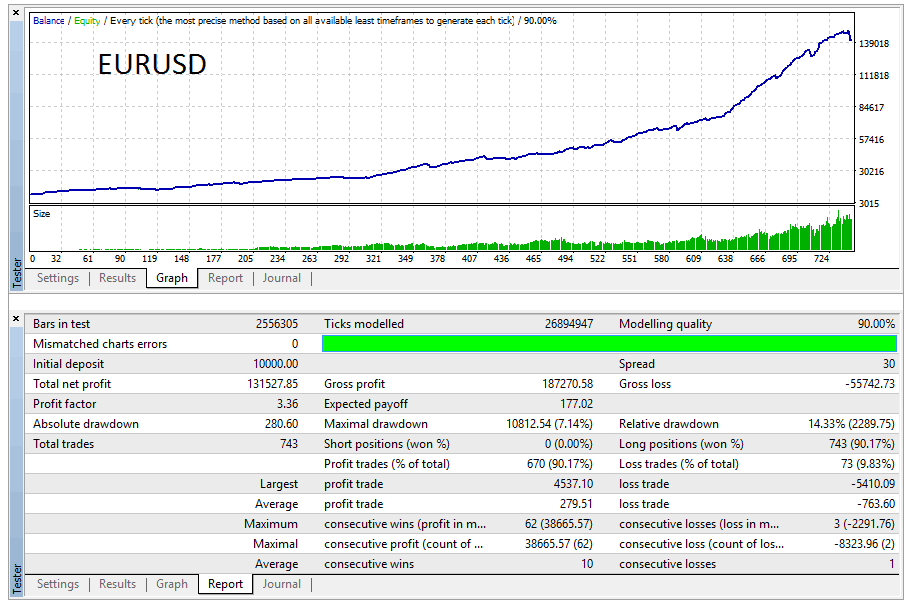Select largest profit trade value 4537.10

pyautogui.click(x=573, y=484)
